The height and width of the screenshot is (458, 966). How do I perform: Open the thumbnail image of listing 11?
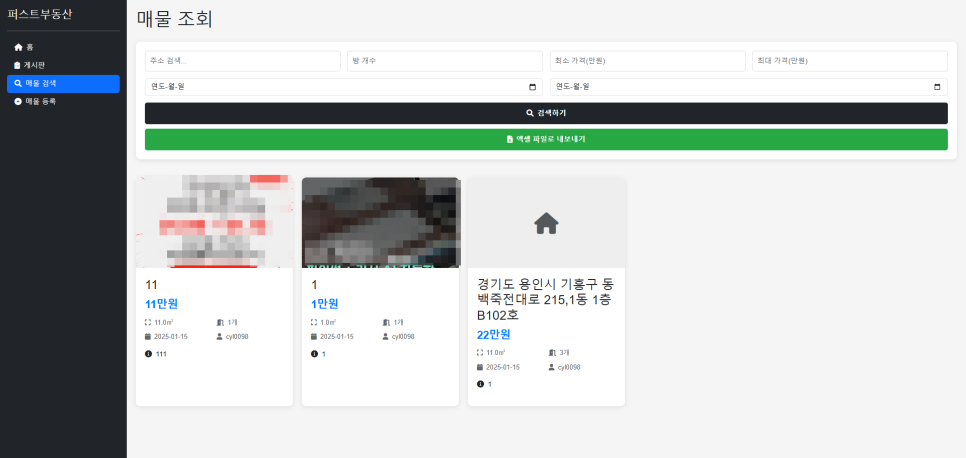point(214,222)
